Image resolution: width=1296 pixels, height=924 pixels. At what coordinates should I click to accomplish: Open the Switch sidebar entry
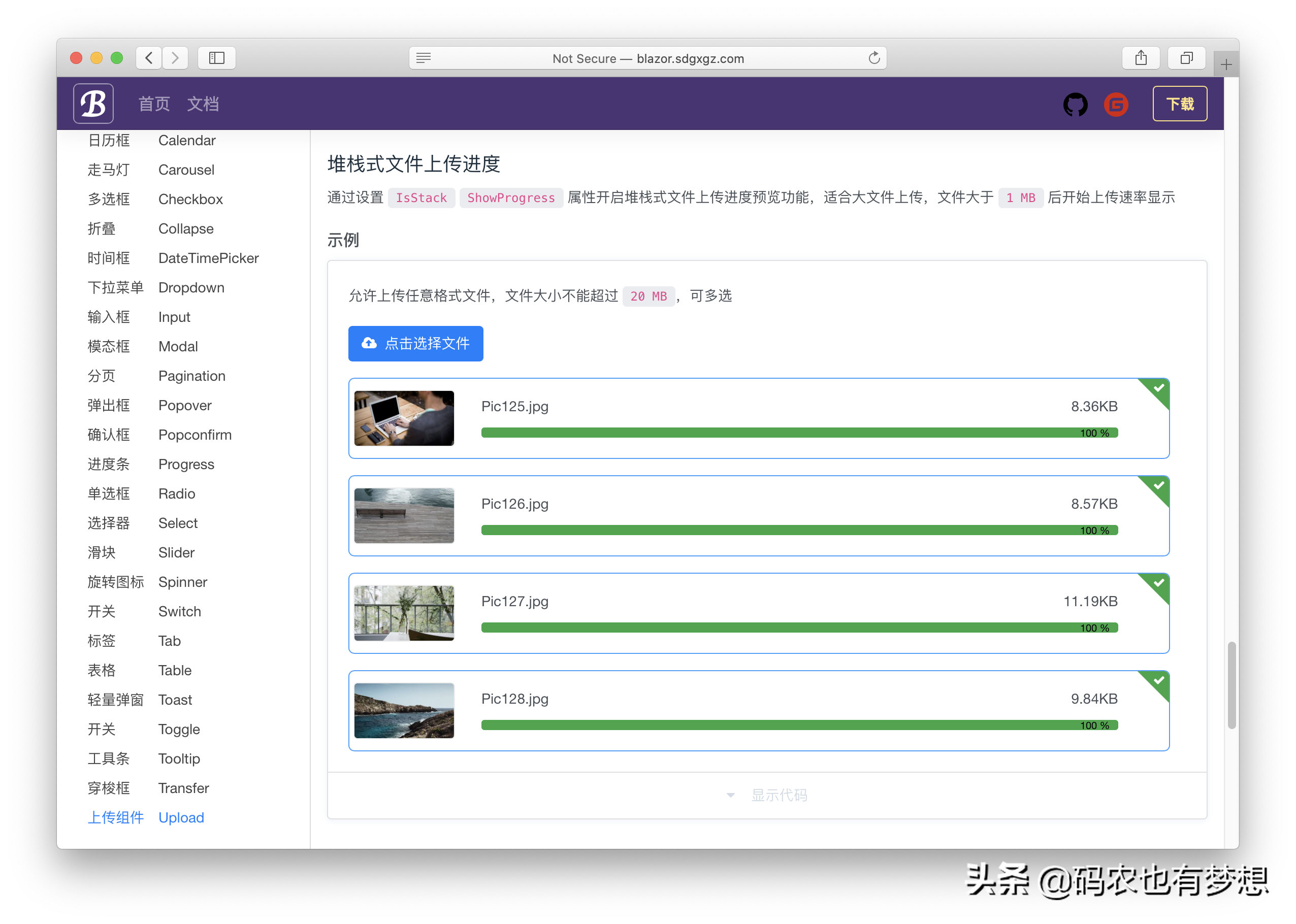tap(179, 612)
